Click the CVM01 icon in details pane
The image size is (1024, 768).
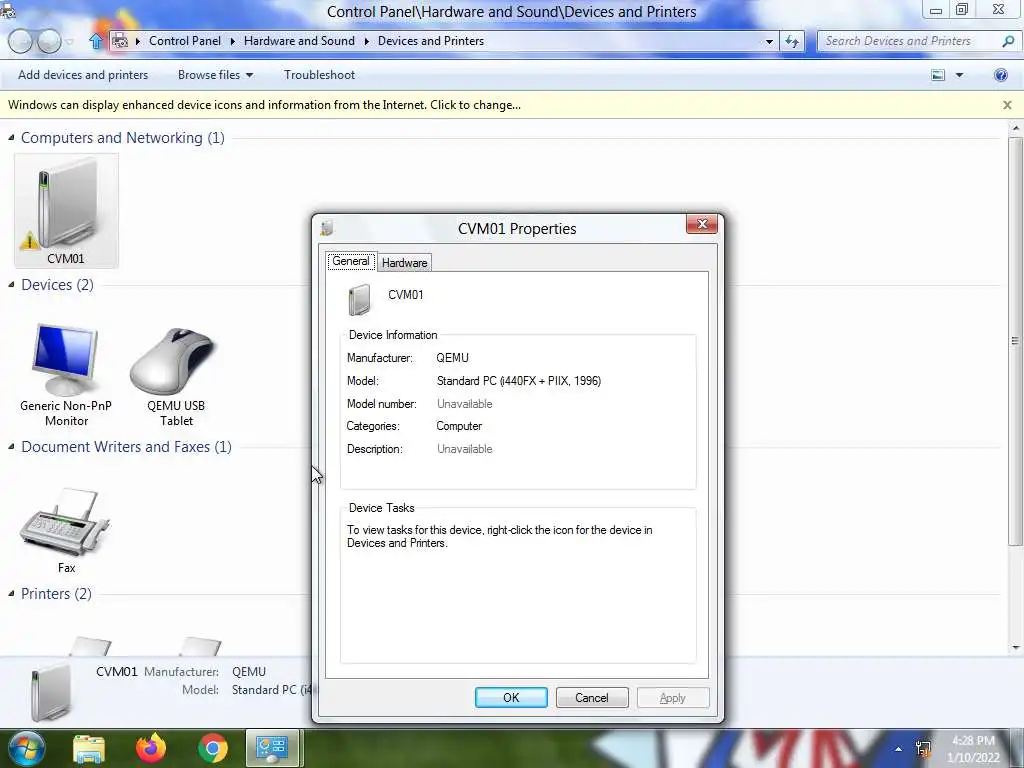click(x=51, y=693)
